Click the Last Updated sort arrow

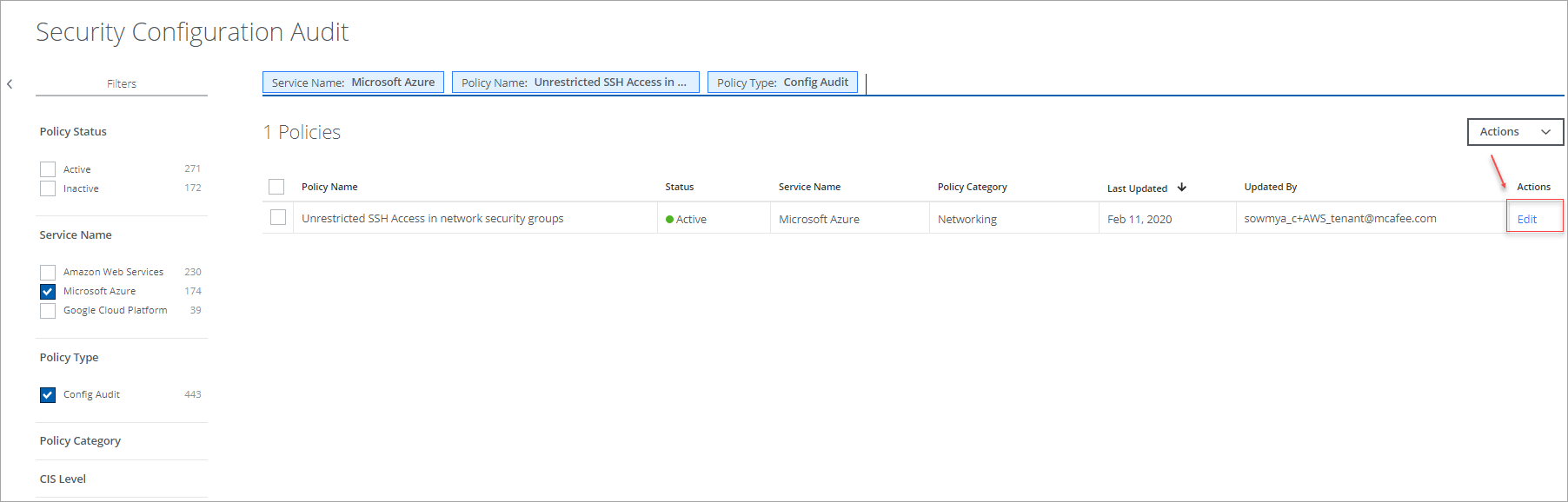pyautogui.click(x=1181, y=188)
